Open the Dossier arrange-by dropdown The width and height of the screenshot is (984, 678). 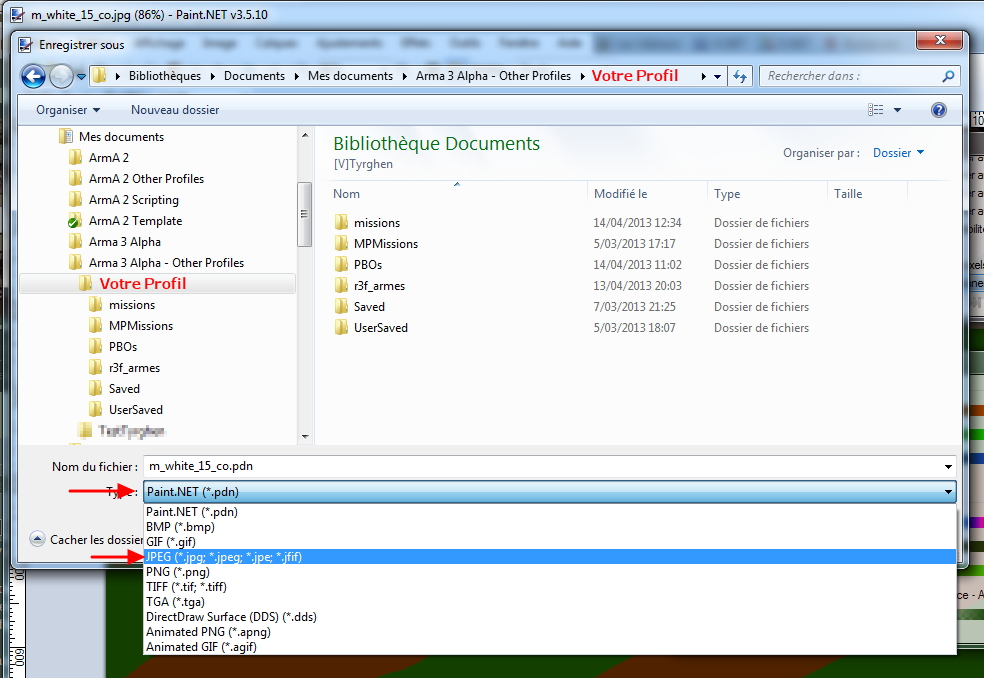(898, 153)
